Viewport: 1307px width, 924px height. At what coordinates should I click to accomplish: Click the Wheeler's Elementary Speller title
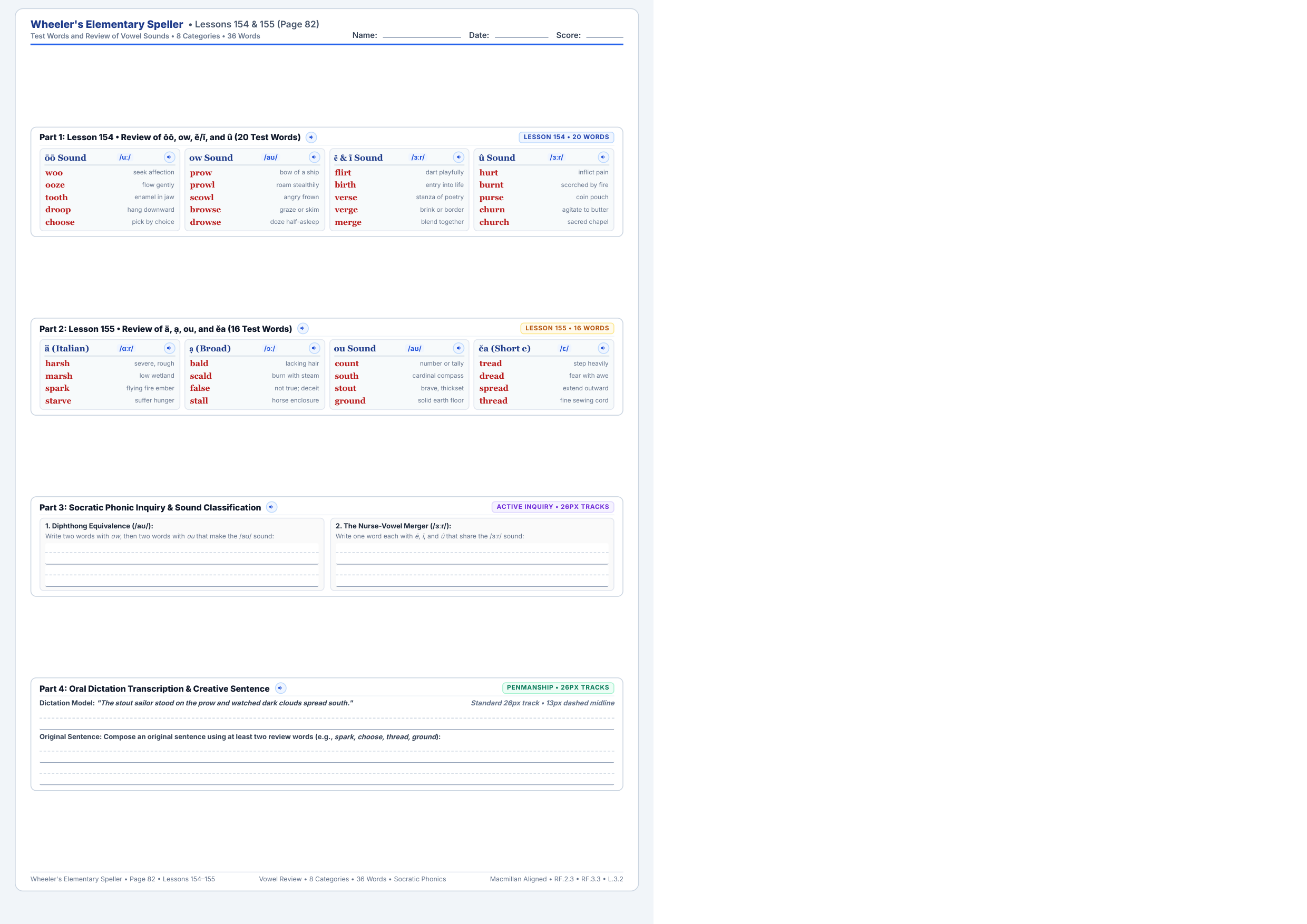(x=106, y=24)
